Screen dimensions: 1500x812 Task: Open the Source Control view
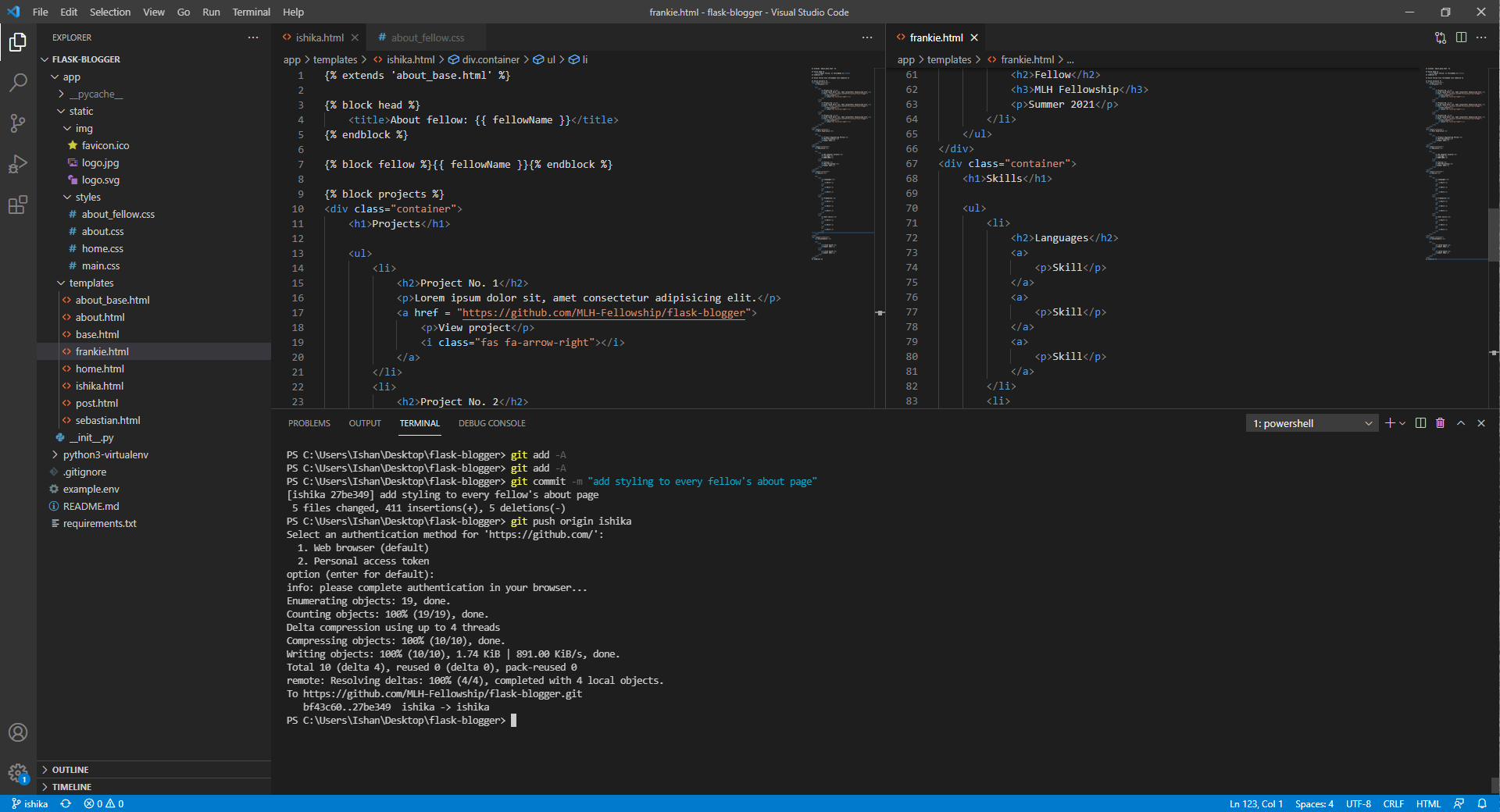pyautogui.click(x=18, y=123)
